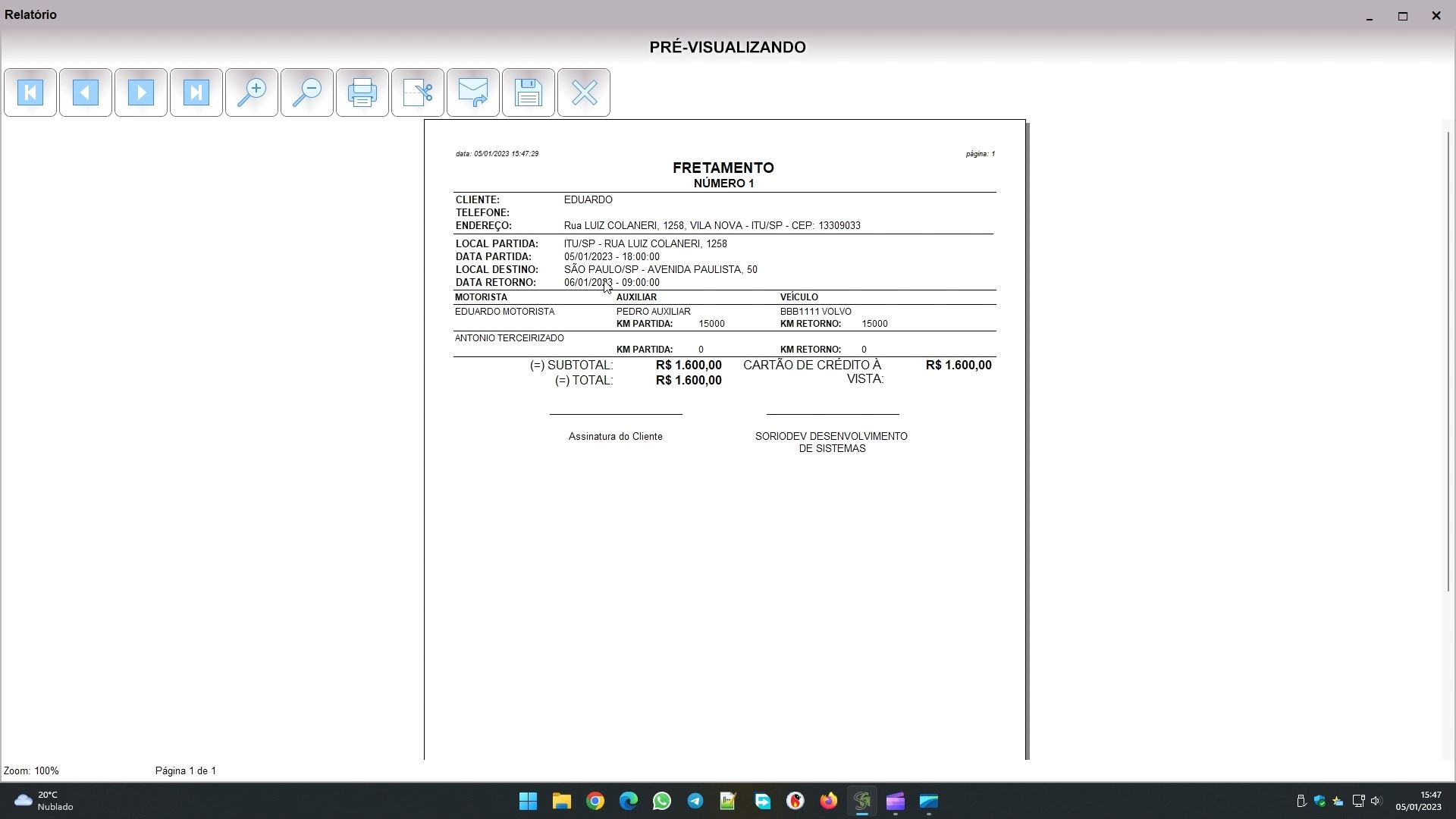Viewport: 1456px width, 819px height.
Task: Click LOCAL DESTINO value SÃO PAULO/SP
Action: pyautogui.click(x=661, y=270)
